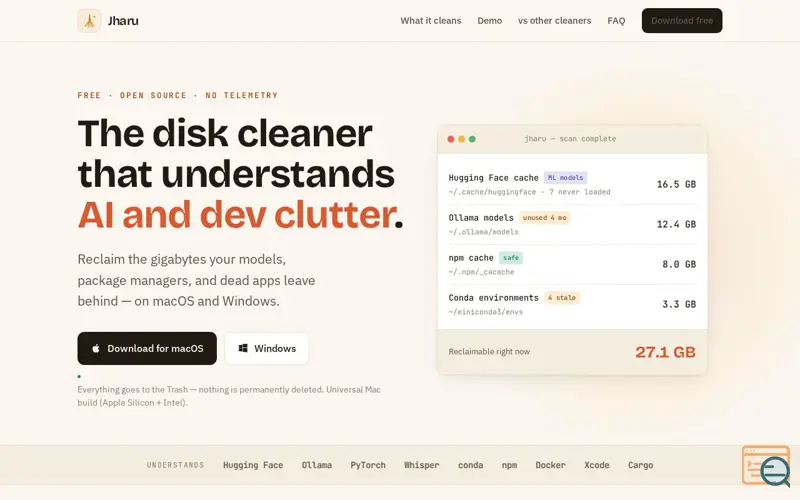This screenshot has height=500, width=800.
Task: Click the FREE · OPEN SOURCE tagline
Action: (178, 95)
